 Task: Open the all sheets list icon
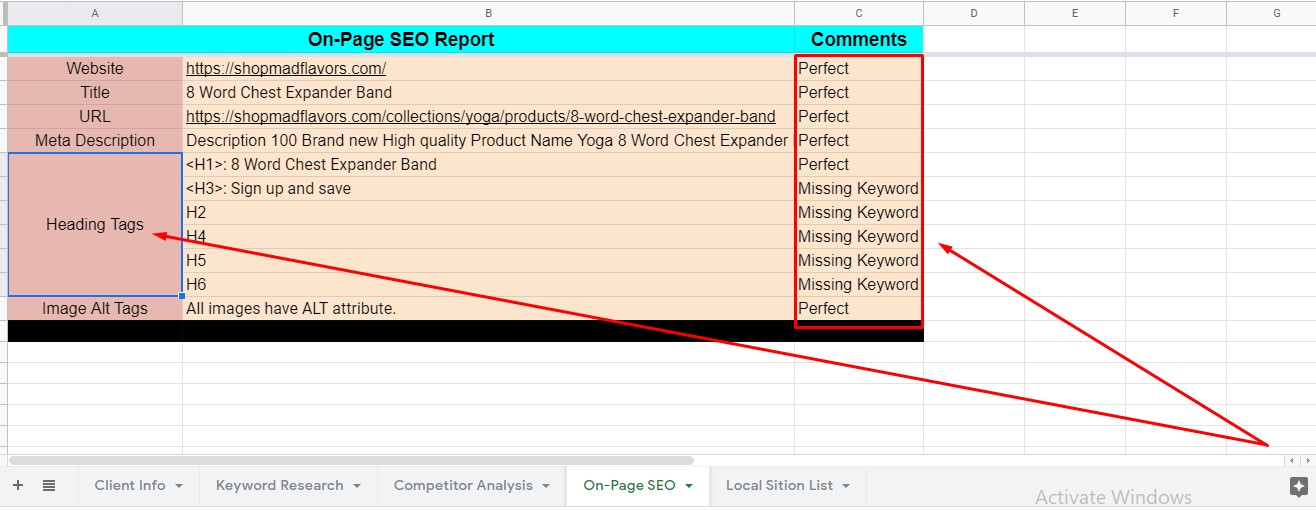tap(49, 485)
